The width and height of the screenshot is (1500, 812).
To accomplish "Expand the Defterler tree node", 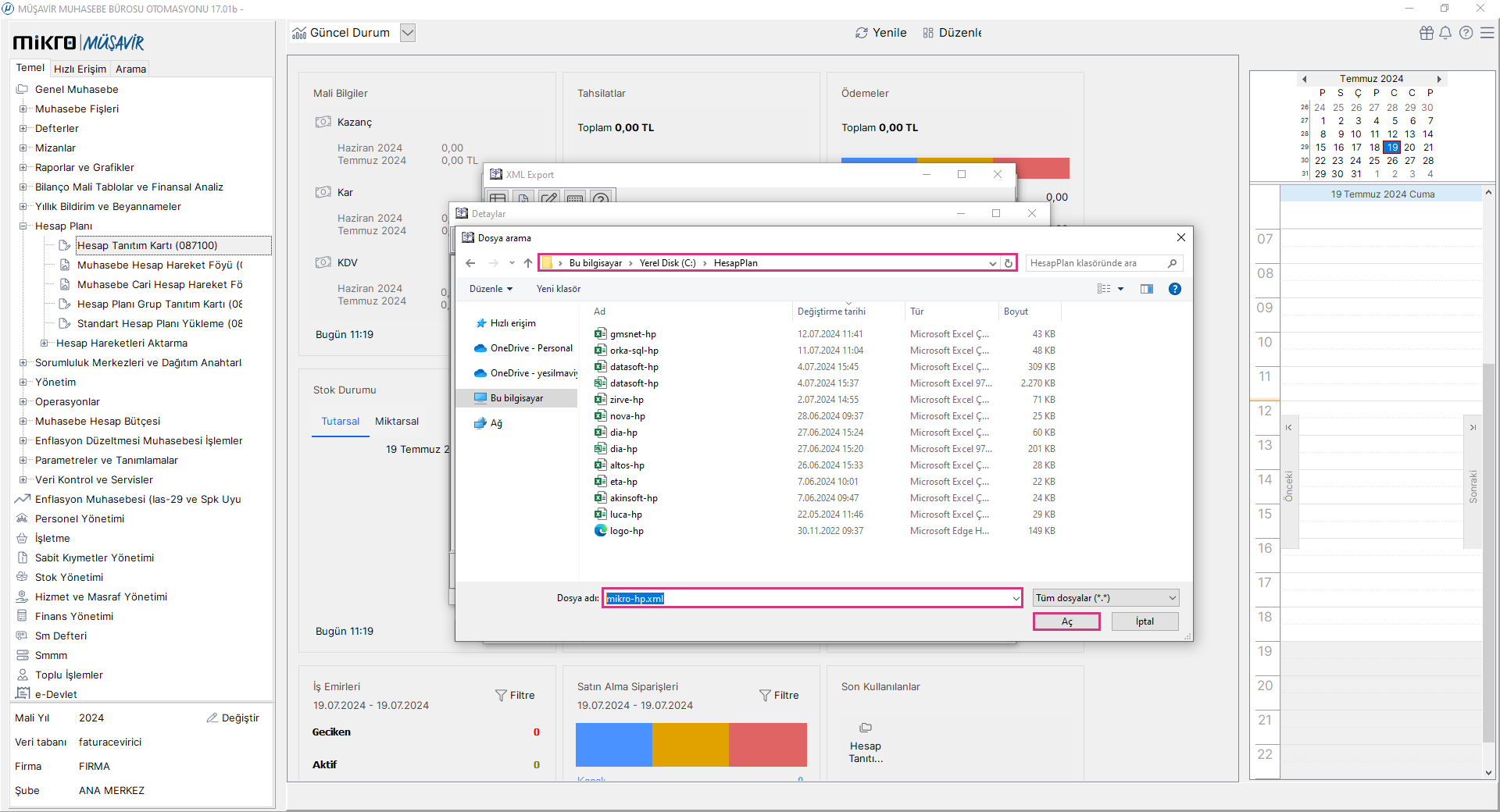I will click(x=23, y=128).
